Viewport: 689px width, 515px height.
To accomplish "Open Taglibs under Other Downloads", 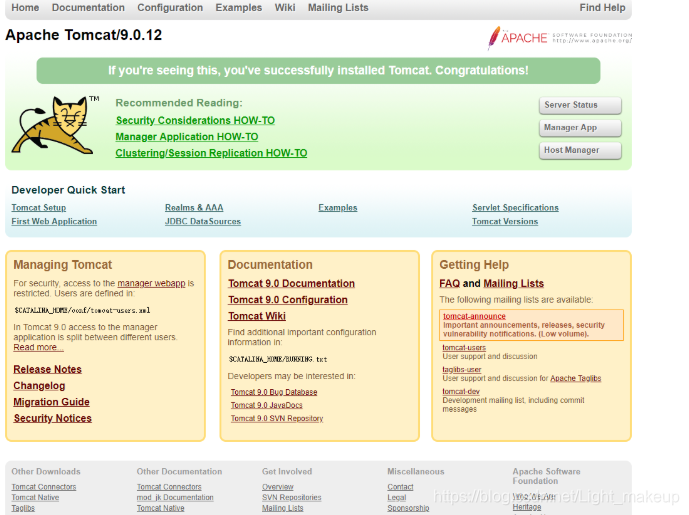I will pyautogui.click(x=23, y=508).
